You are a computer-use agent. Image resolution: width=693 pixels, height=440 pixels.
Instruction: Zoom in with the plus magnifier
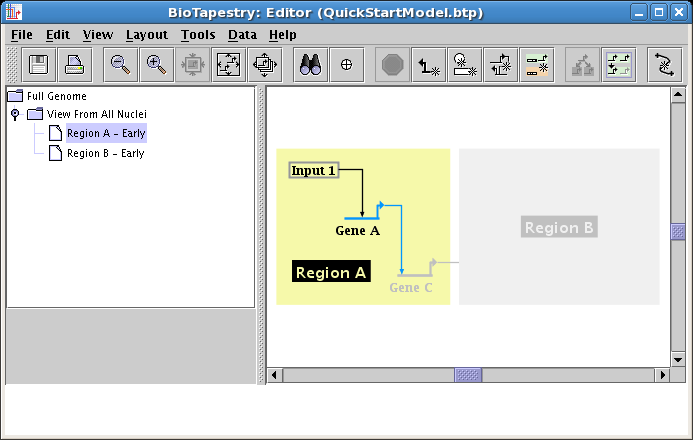156,64
